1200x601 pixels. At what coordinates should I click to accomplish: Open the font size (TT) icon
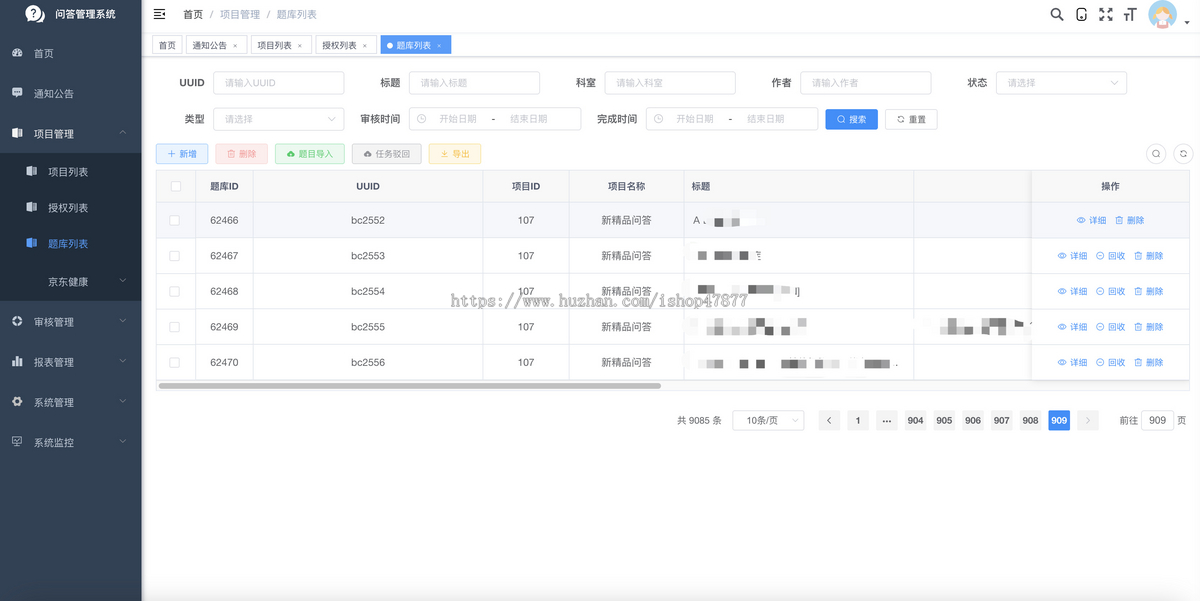pos(1130,14)
